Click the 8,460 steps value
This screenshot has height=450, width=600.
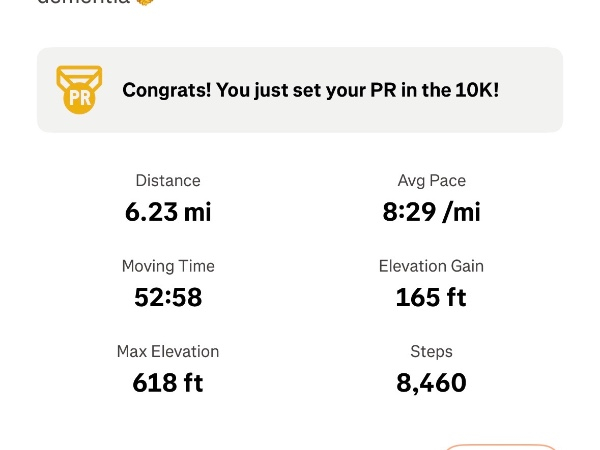pos(431,382)
